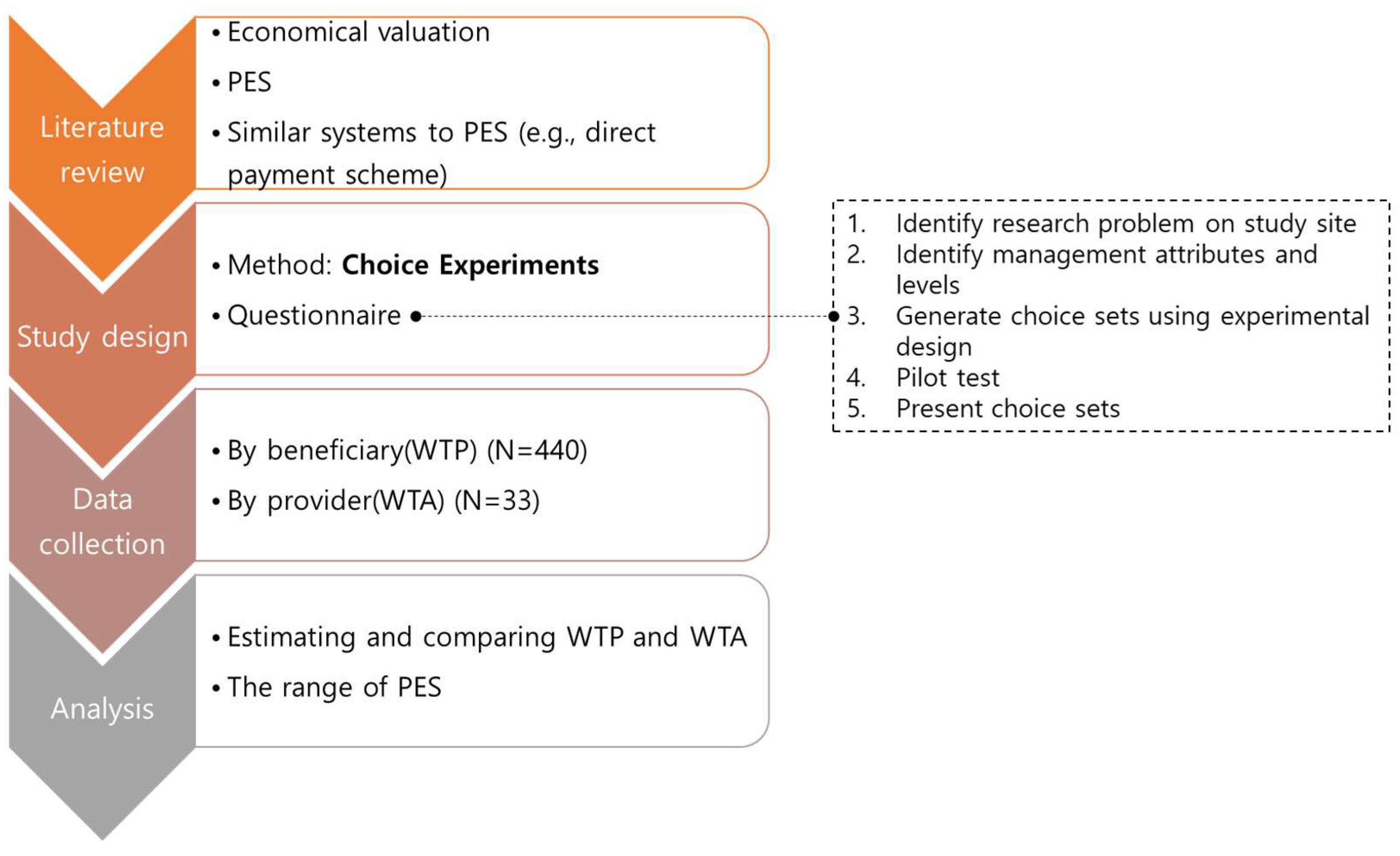Click the Data collection chevron label
Viewport: 1400px width, 856px height.
point(102,522)
